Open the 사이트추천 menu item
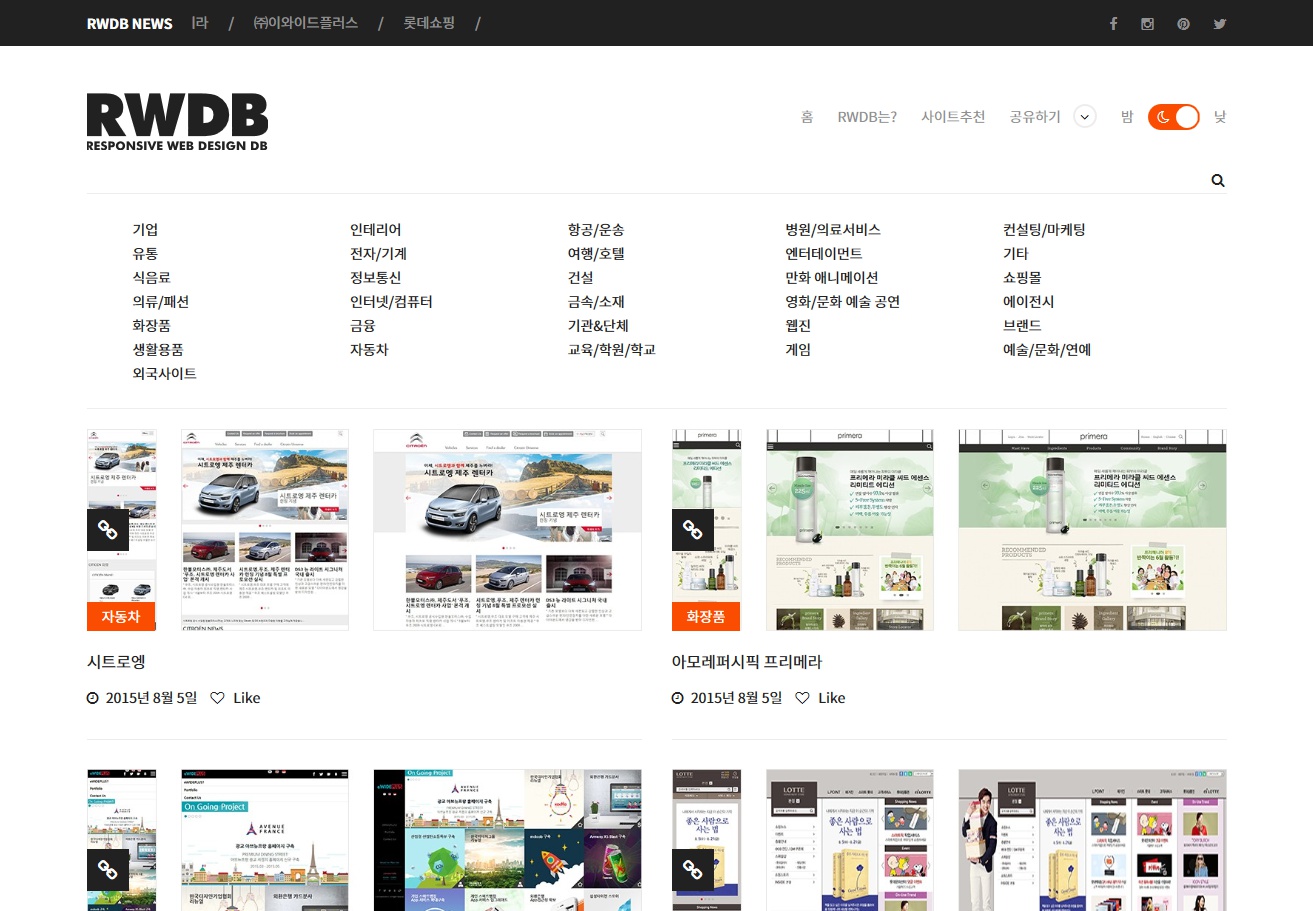The width and height of the screenshot is (1313, 911). 953,117
